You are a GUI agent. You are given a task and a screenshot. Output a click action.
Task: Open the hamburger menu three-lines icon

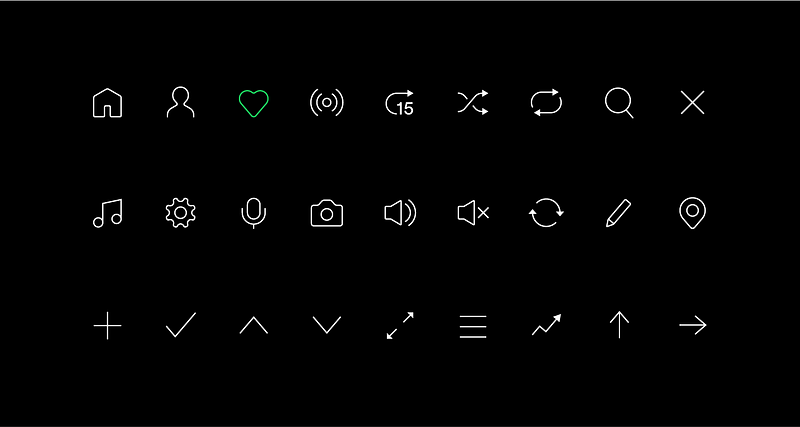pyautogui.click(x=473, y=326)
